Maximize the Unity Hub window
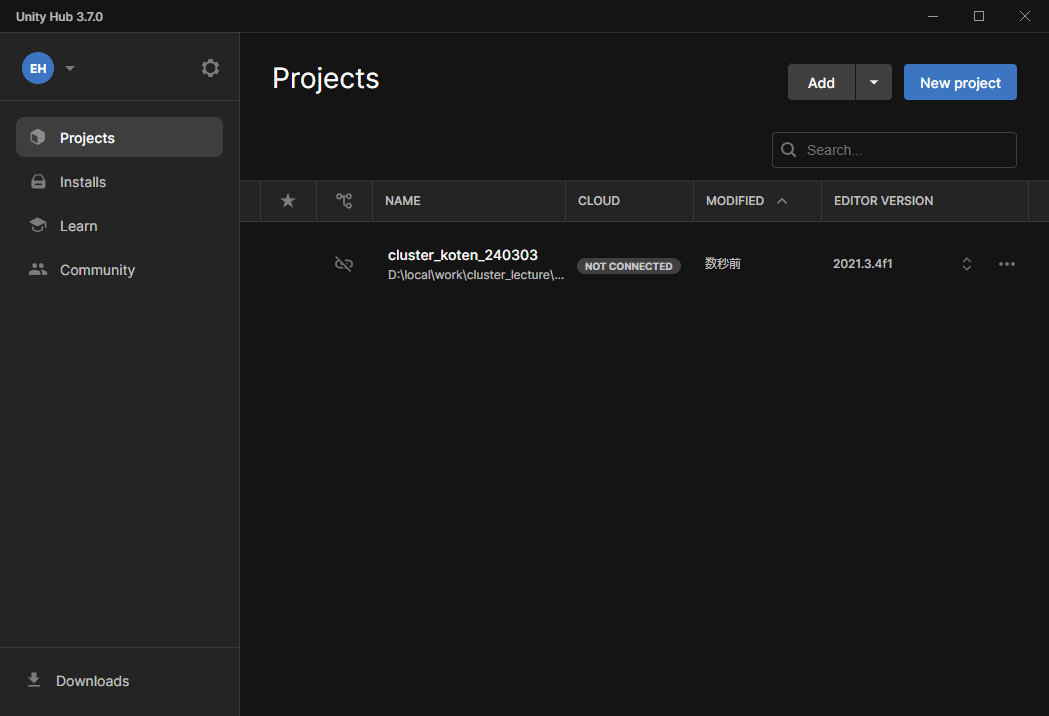This screenshot has height=716, width=1049. (979, 16)
